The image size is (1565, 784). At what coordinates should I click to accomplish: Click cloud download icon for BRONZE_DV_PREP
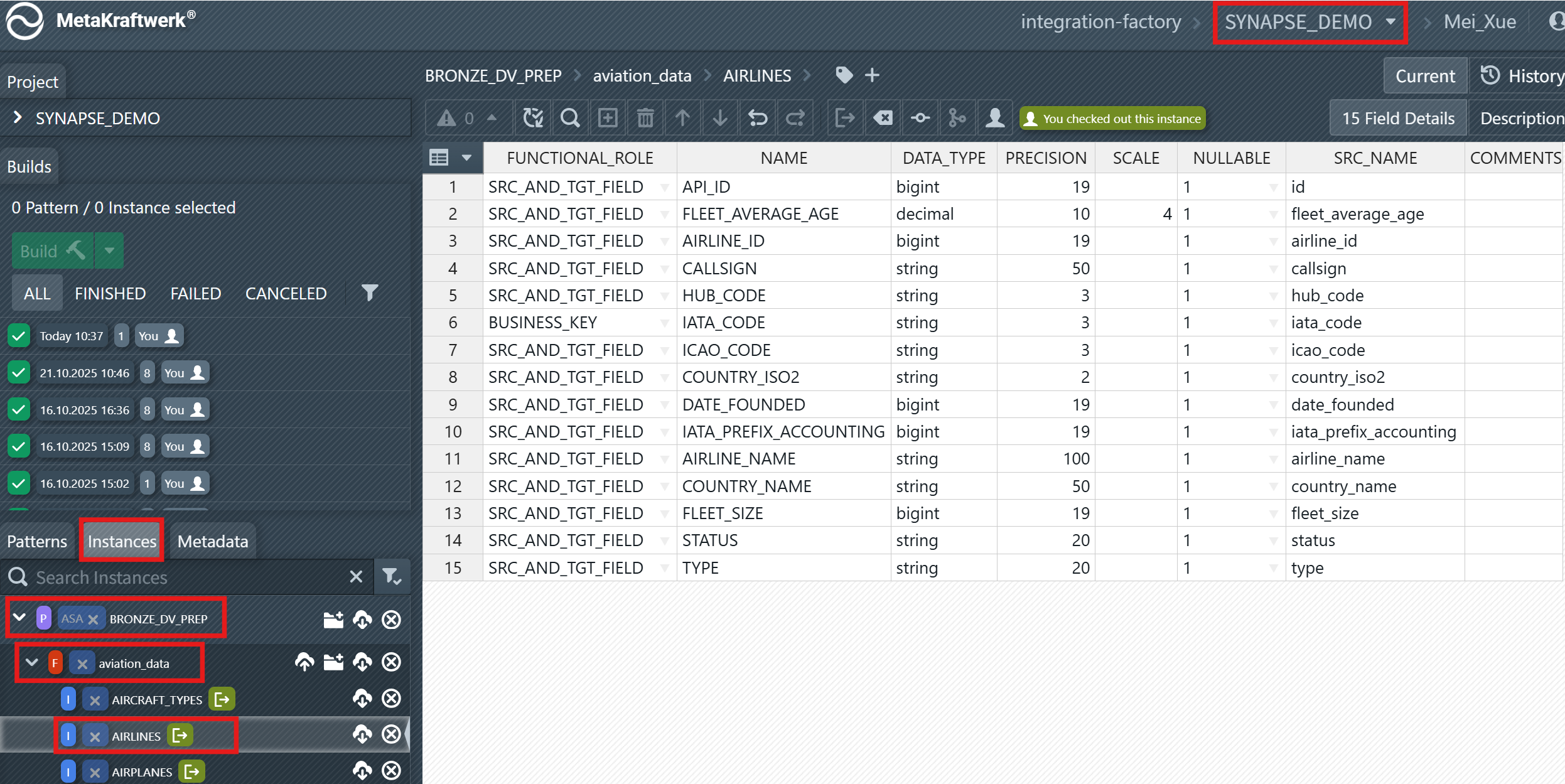point(362,620)
